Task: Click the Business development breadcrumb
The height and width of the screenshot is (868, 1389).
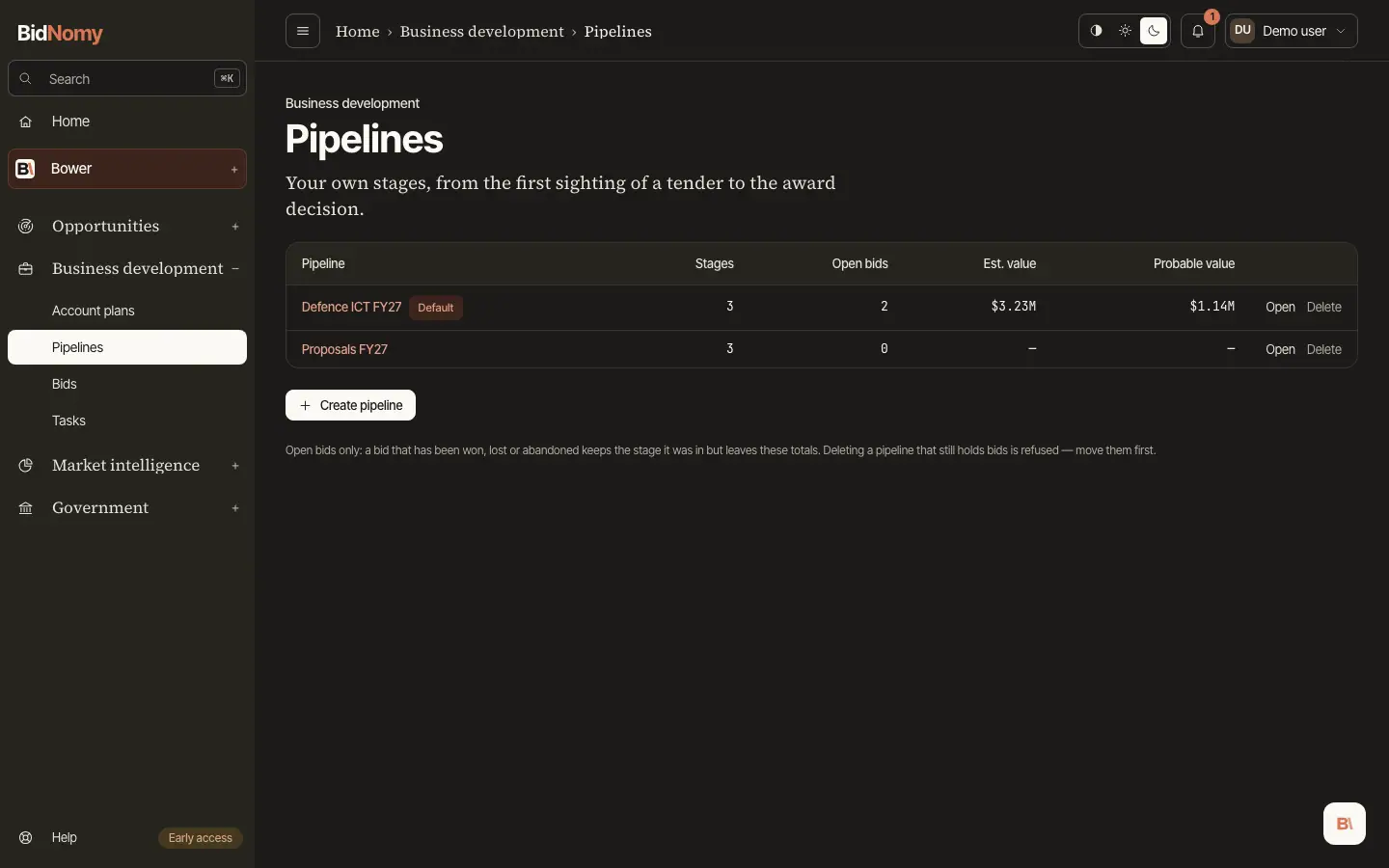Action: pos(482,31)
